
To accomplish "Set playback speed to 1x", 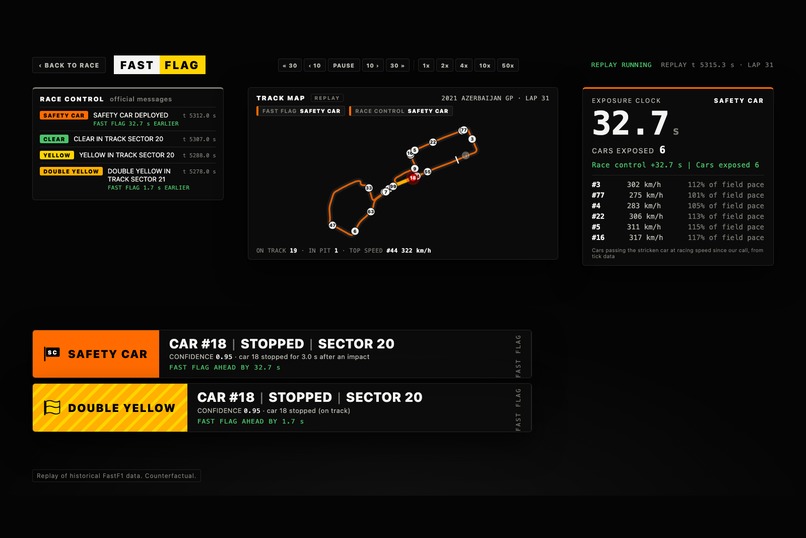I will (x=426, y=66).
